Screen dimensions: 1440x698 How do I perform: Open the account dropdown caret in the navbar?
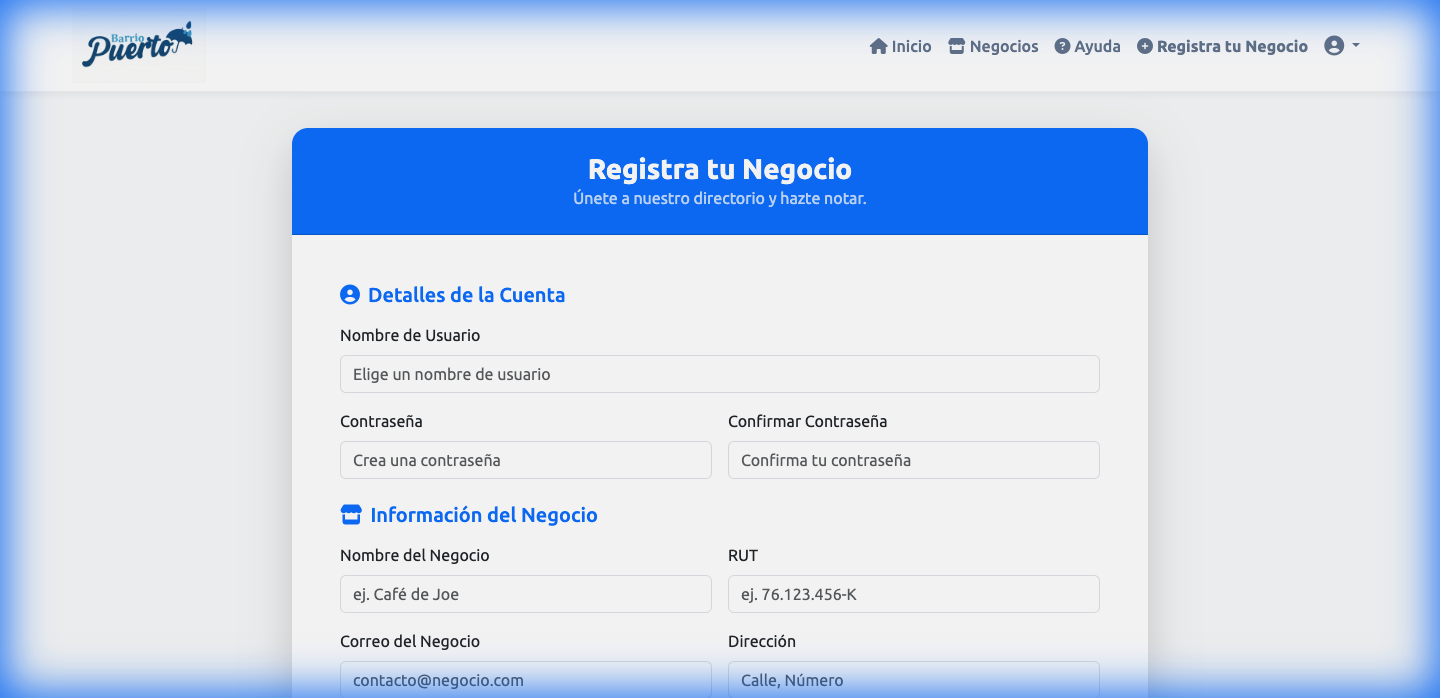coord(1355,46)
